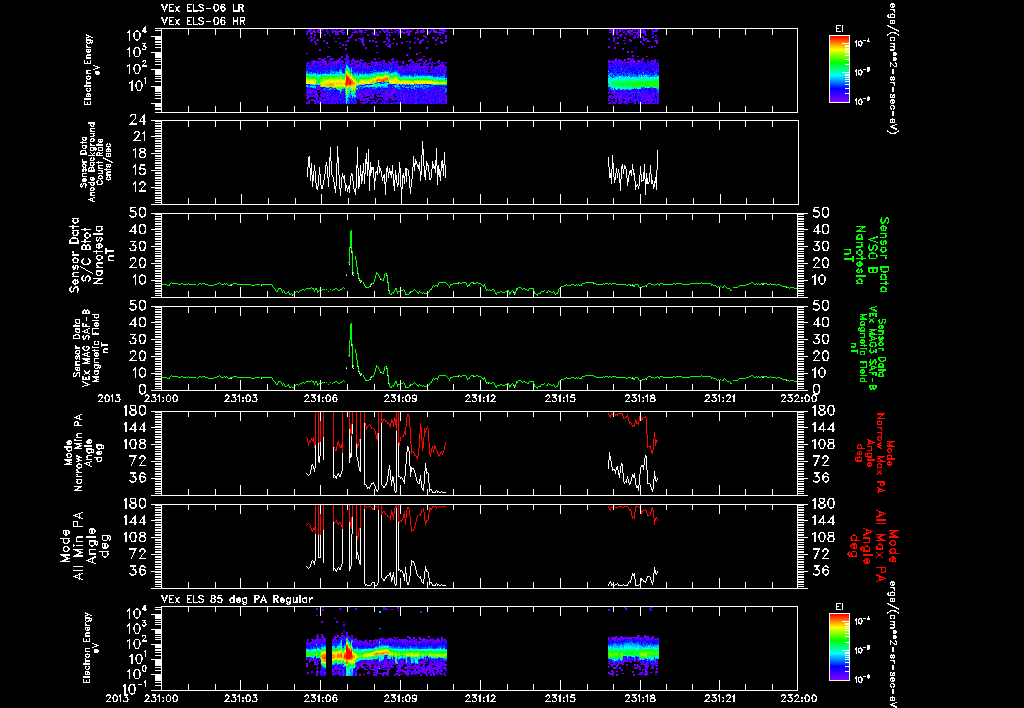Screen dimensions: 1024x708
Task: Click the green "VSO B Nanotesla" axis label
Action: (866, 255)
